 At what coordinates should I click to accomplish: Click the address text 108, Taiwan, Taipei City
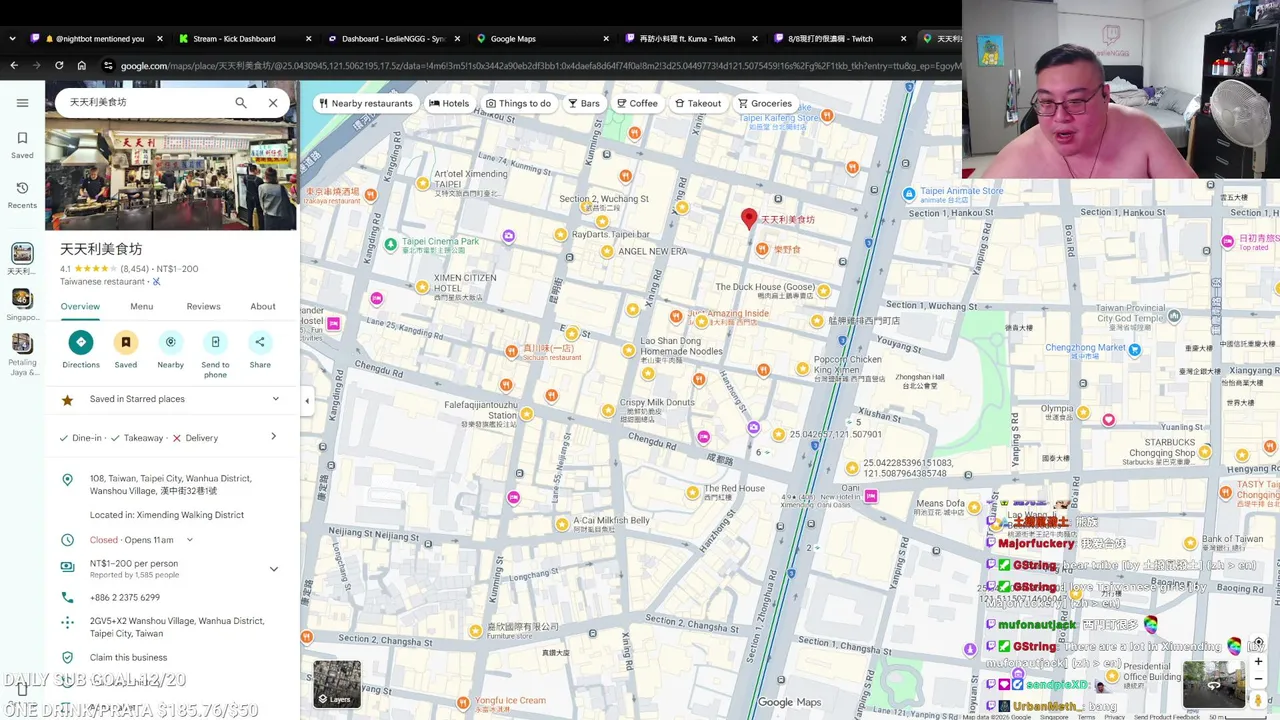tap(170, 485)
